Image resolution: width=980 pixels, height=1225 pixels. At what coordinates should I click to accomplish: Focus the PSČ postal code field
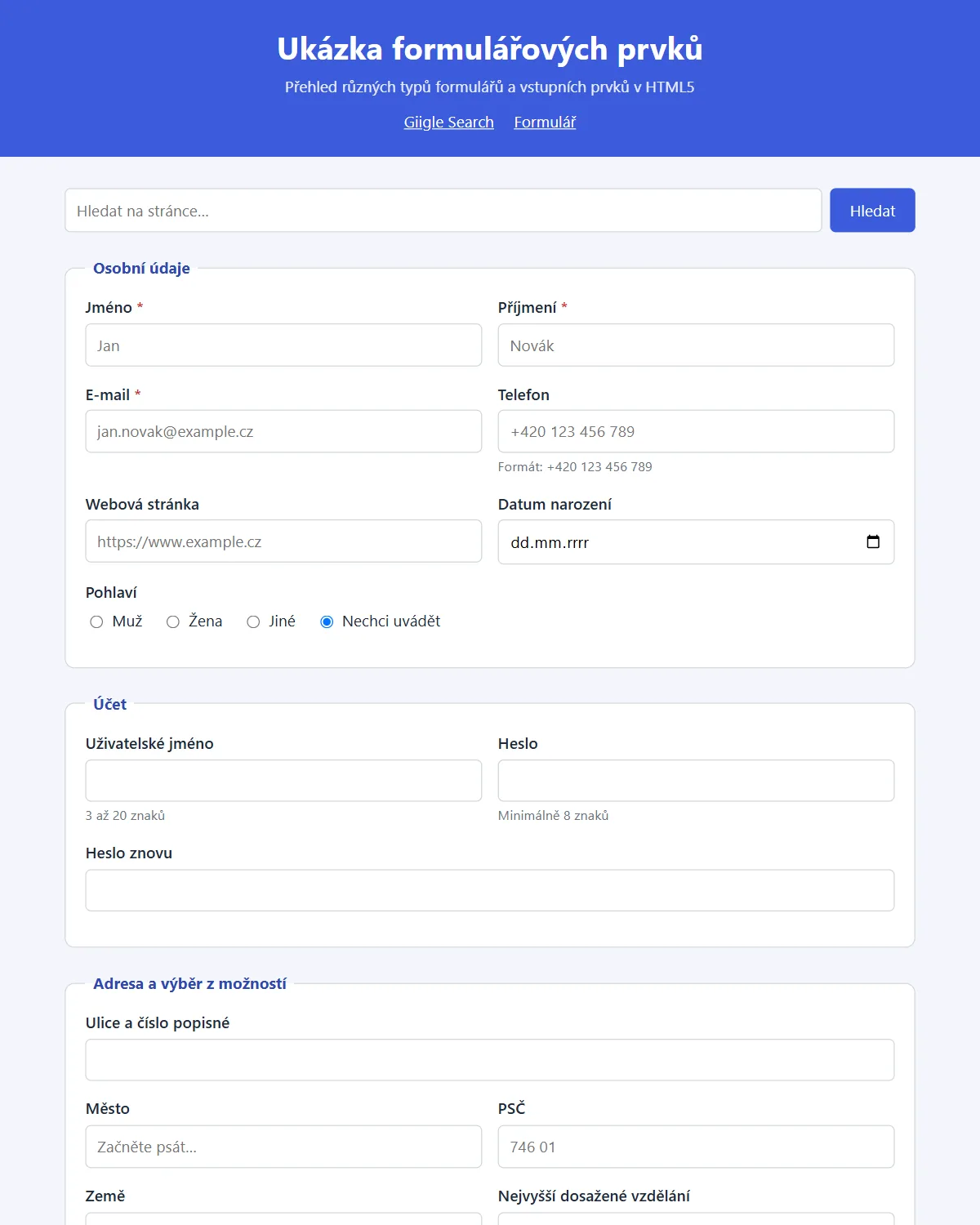click(696, 1147)
